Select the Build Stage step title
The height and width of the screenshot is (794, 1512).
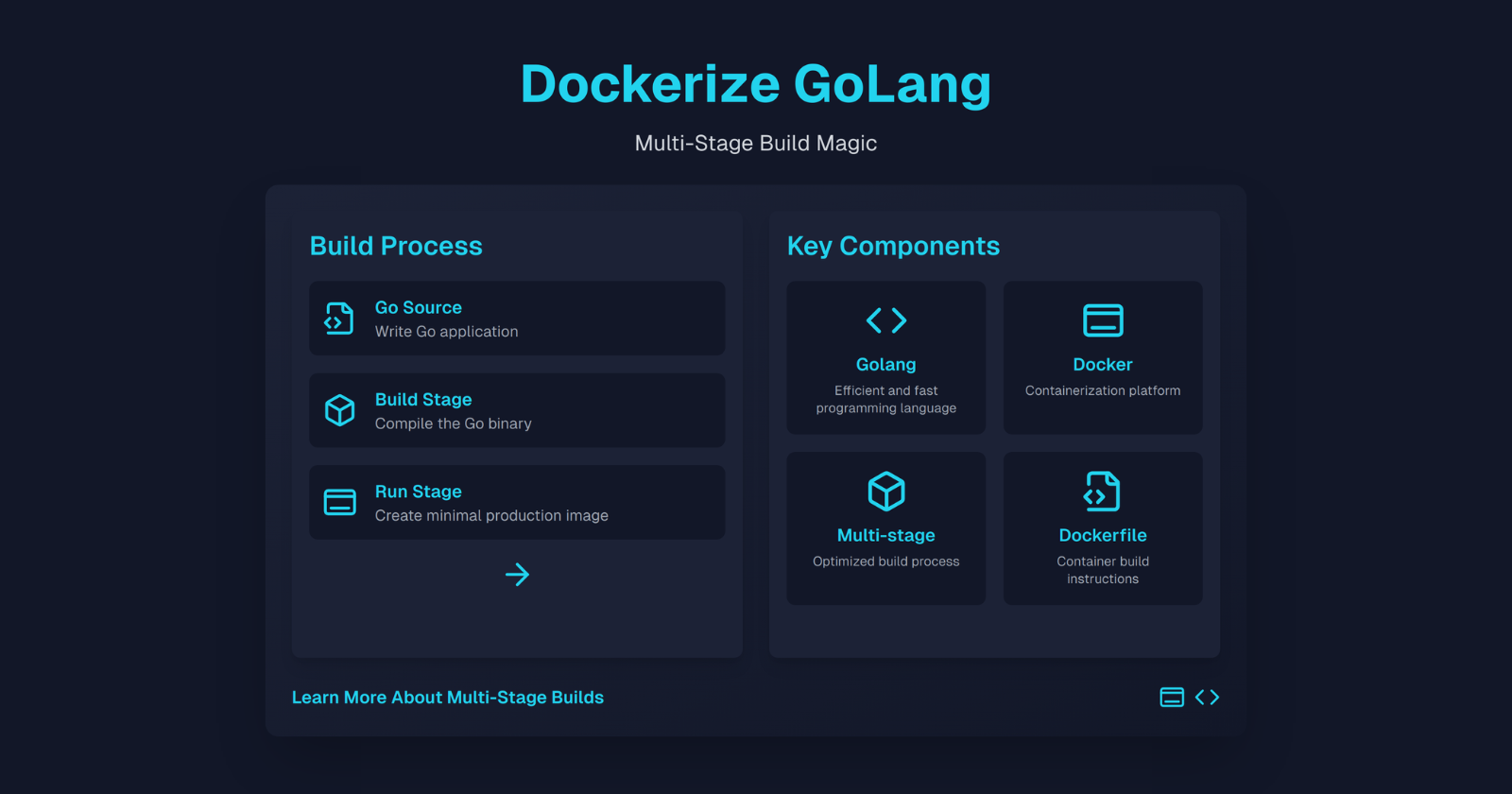click(x=423, y=400)
